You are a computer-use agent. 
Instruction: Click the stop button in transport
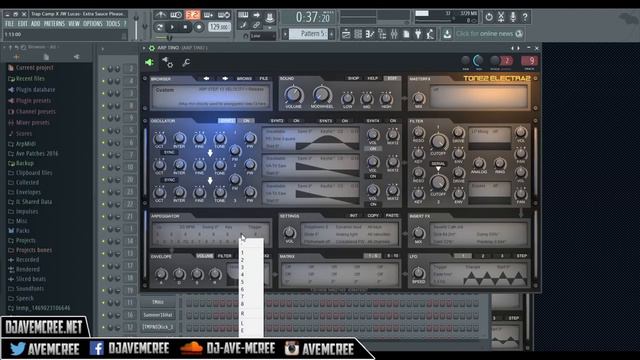coord(185,27)
